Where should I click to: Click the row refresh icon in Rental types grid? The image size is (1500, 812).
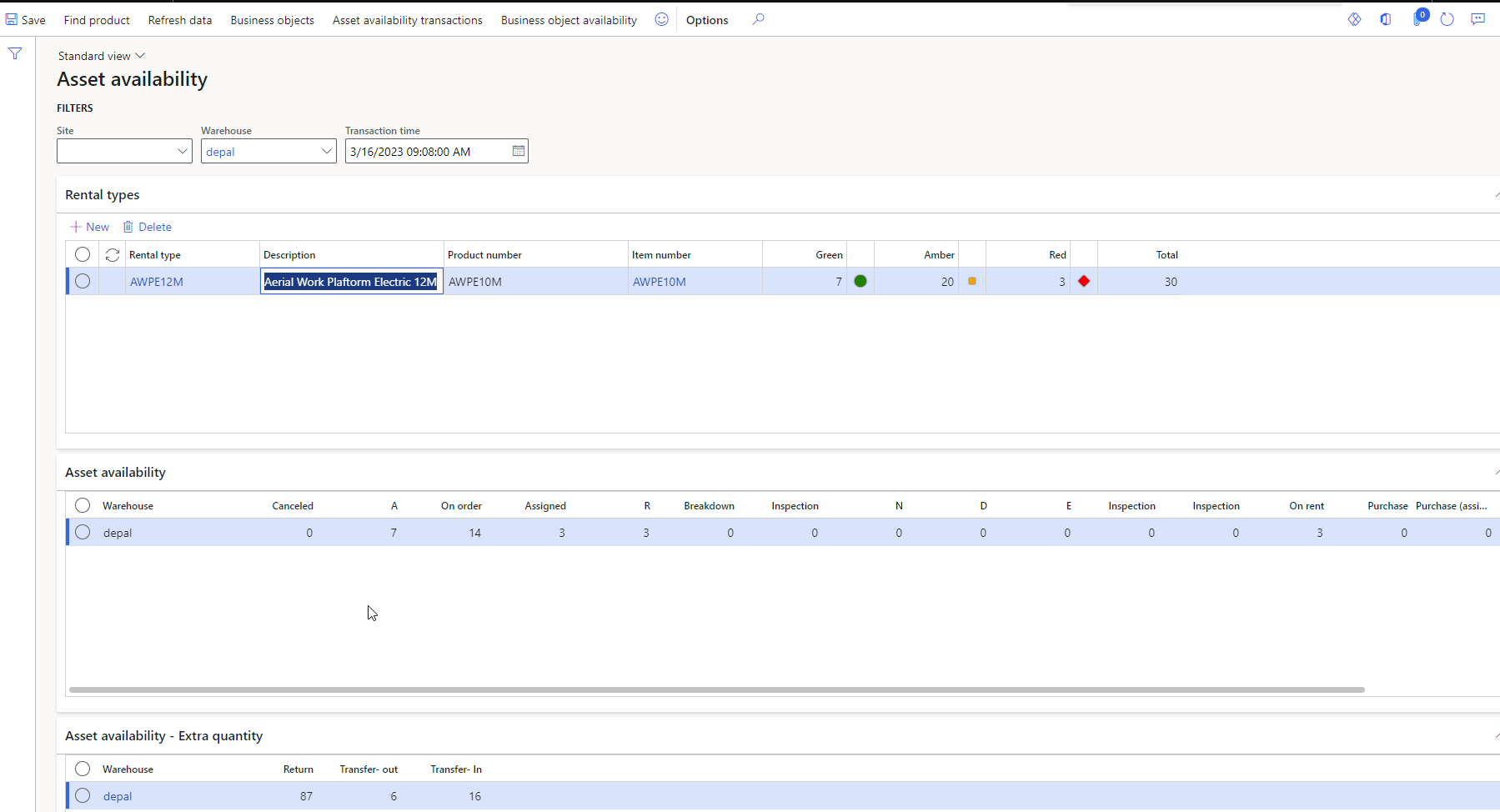pyautogui.click(x=112, y=254)
